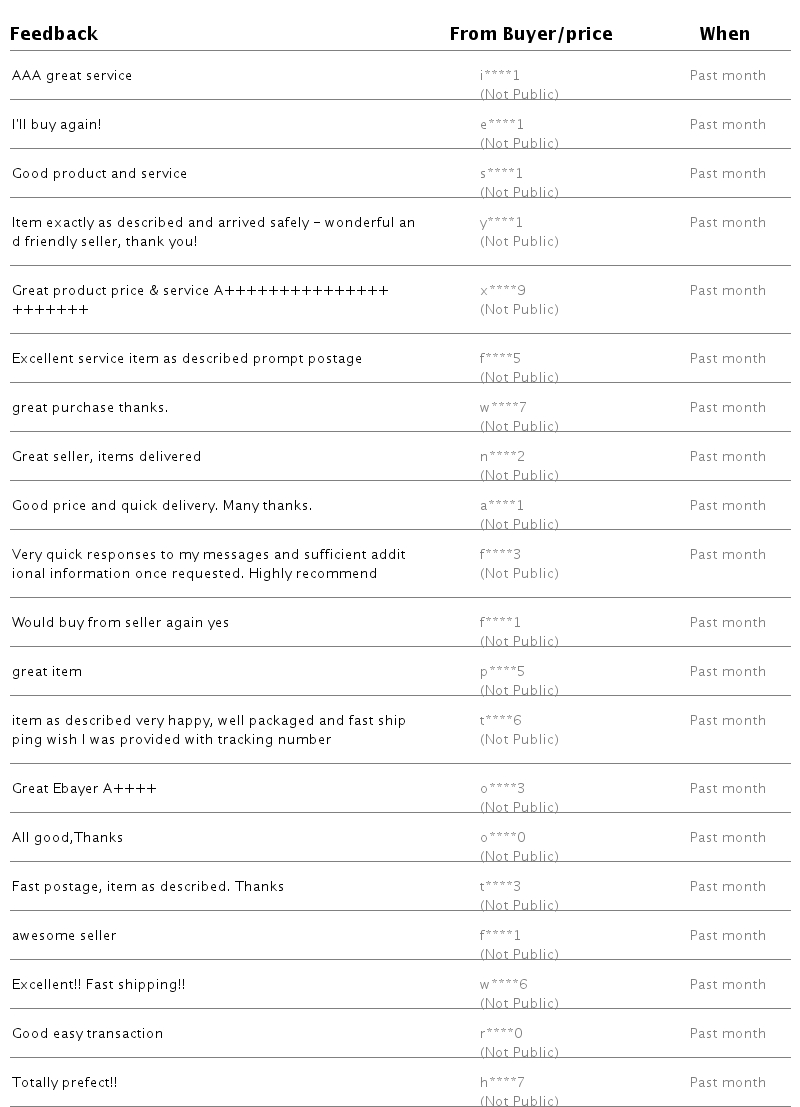Select the 'Great Ebayer A++++' comment
Viewport: 800px width, 1107px height.
click(x=84, y=789)
